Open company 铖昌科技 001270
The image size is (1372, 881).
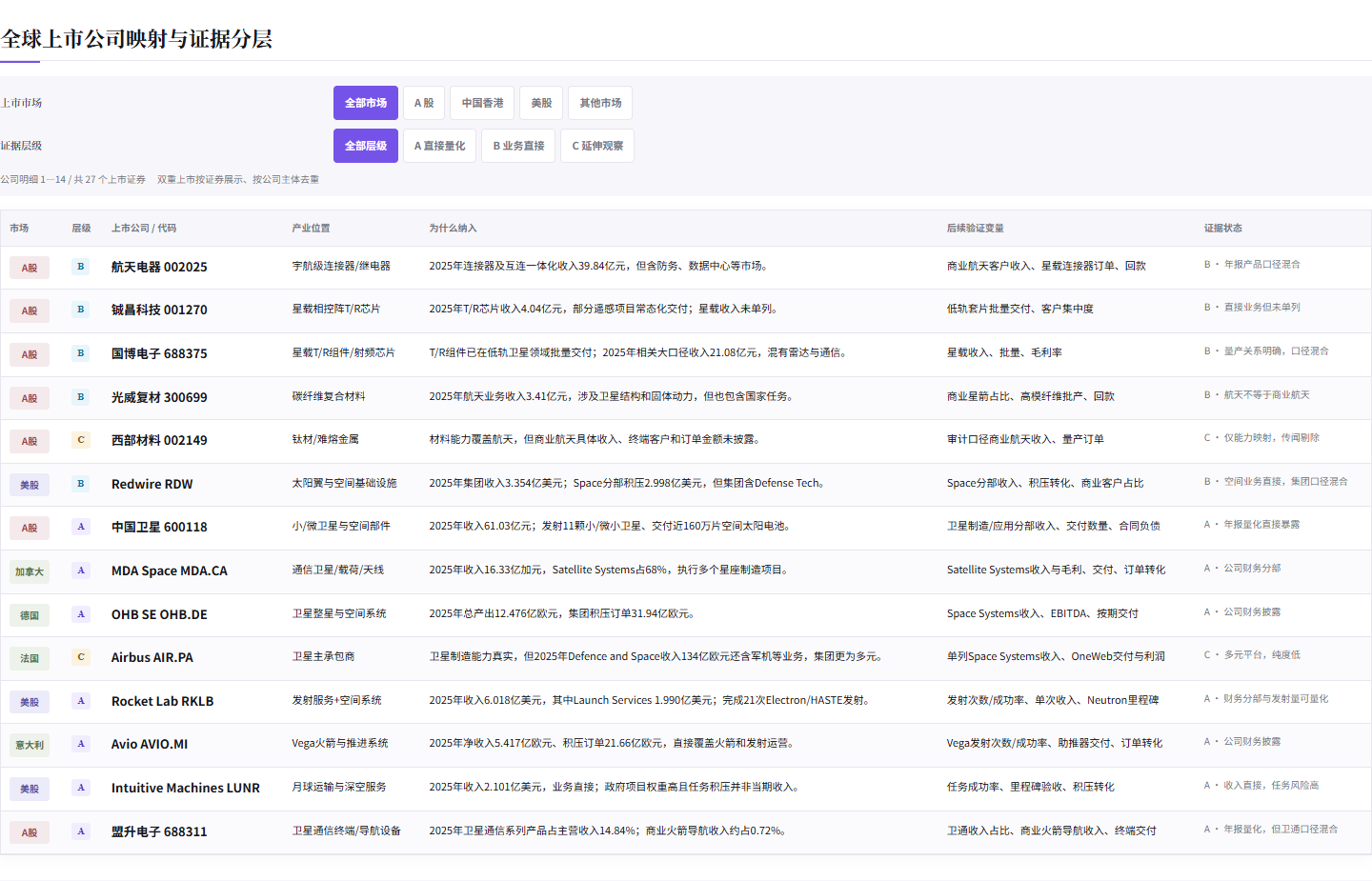[159, 310]
